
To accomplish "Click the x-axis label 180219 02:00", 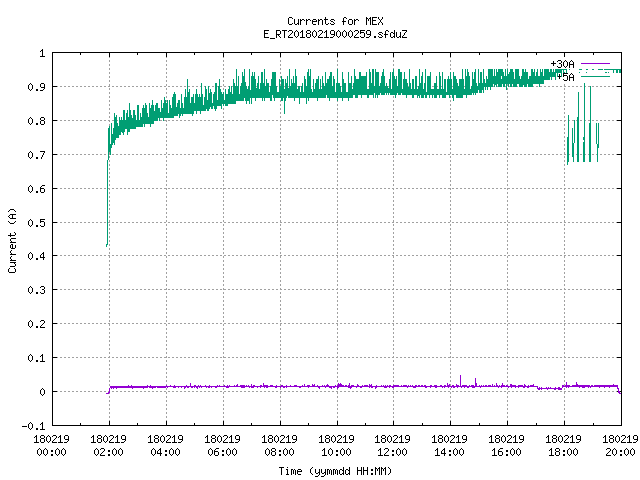I will tap(109, 445).
